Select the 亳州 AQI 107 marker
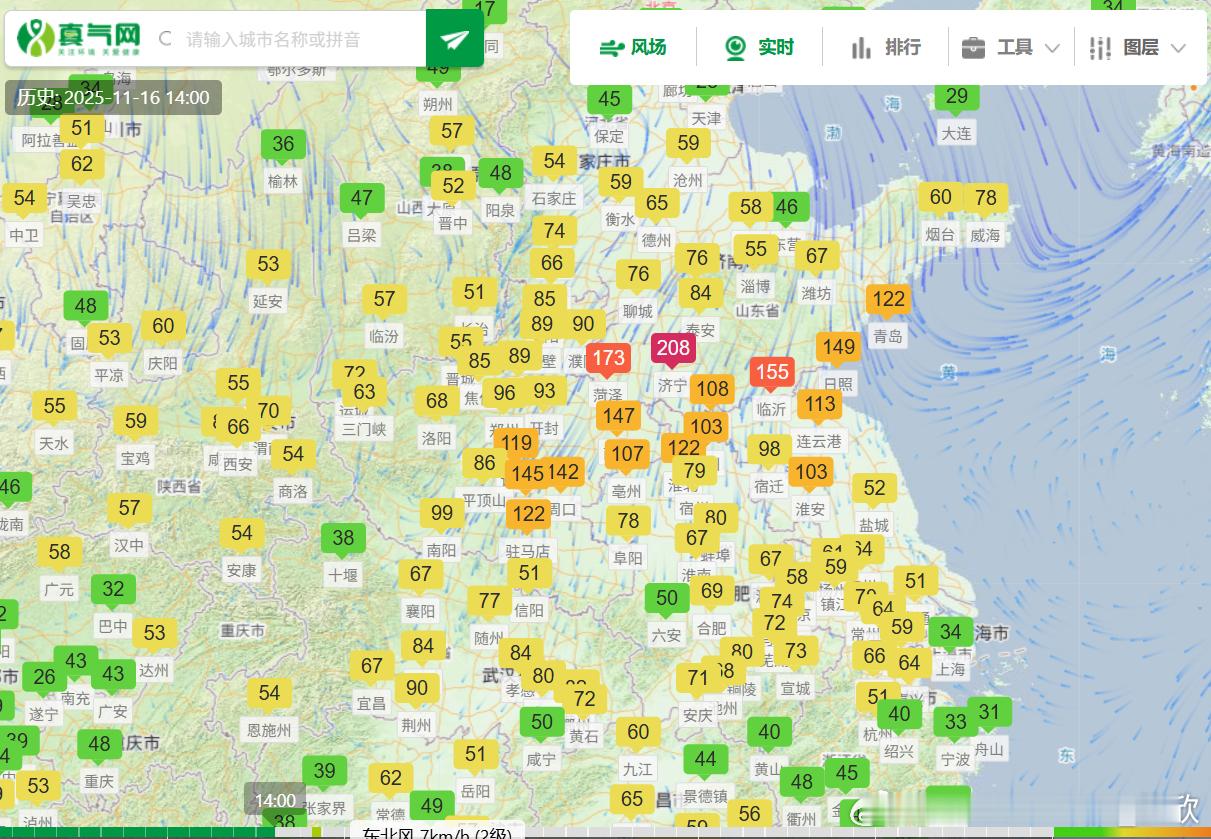The height and width of the screenshot is (839, 1211). [627, 456]
